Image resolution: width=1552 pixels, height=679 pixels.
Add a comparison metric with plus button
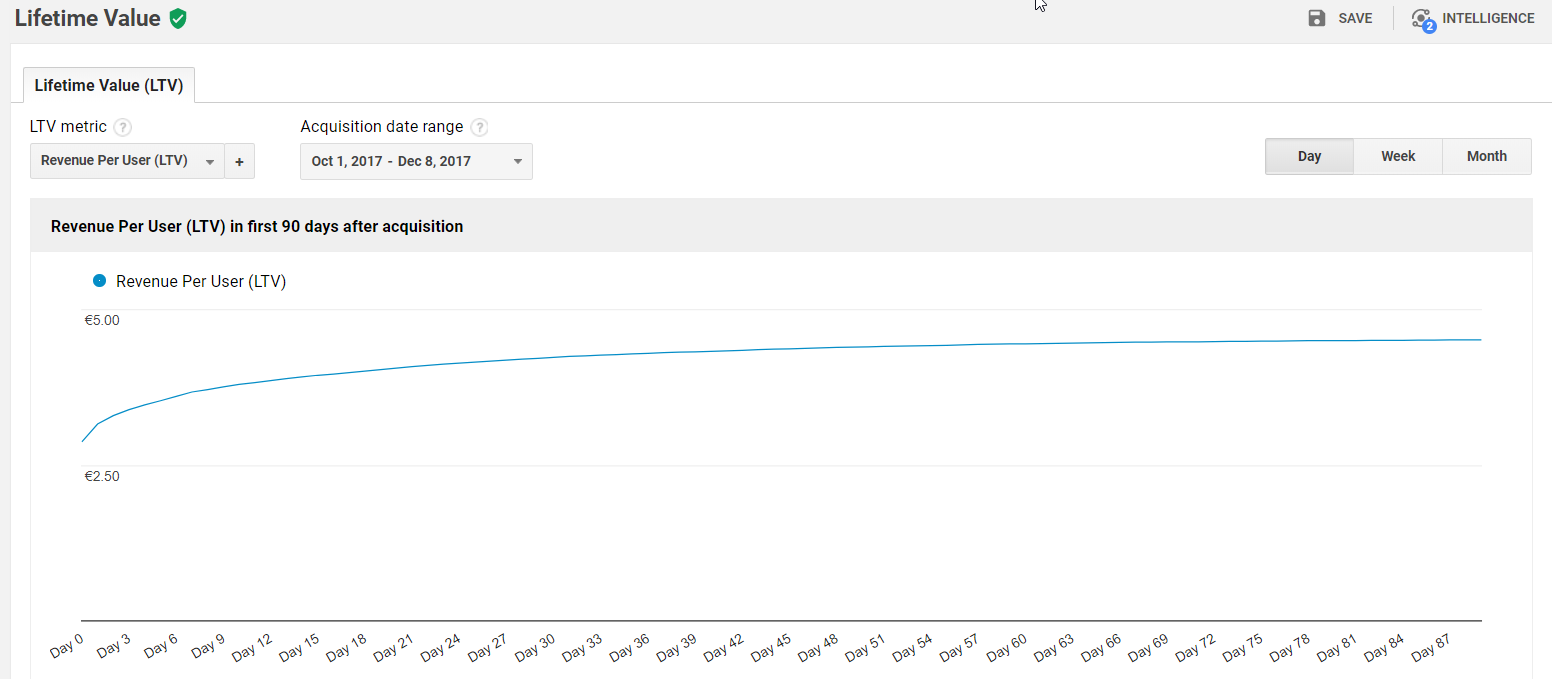click(239, 161)
